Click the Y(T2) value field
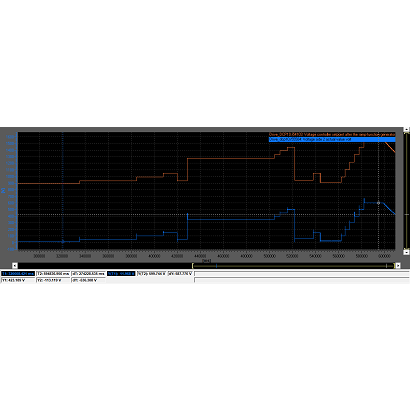 pos(152,274)
